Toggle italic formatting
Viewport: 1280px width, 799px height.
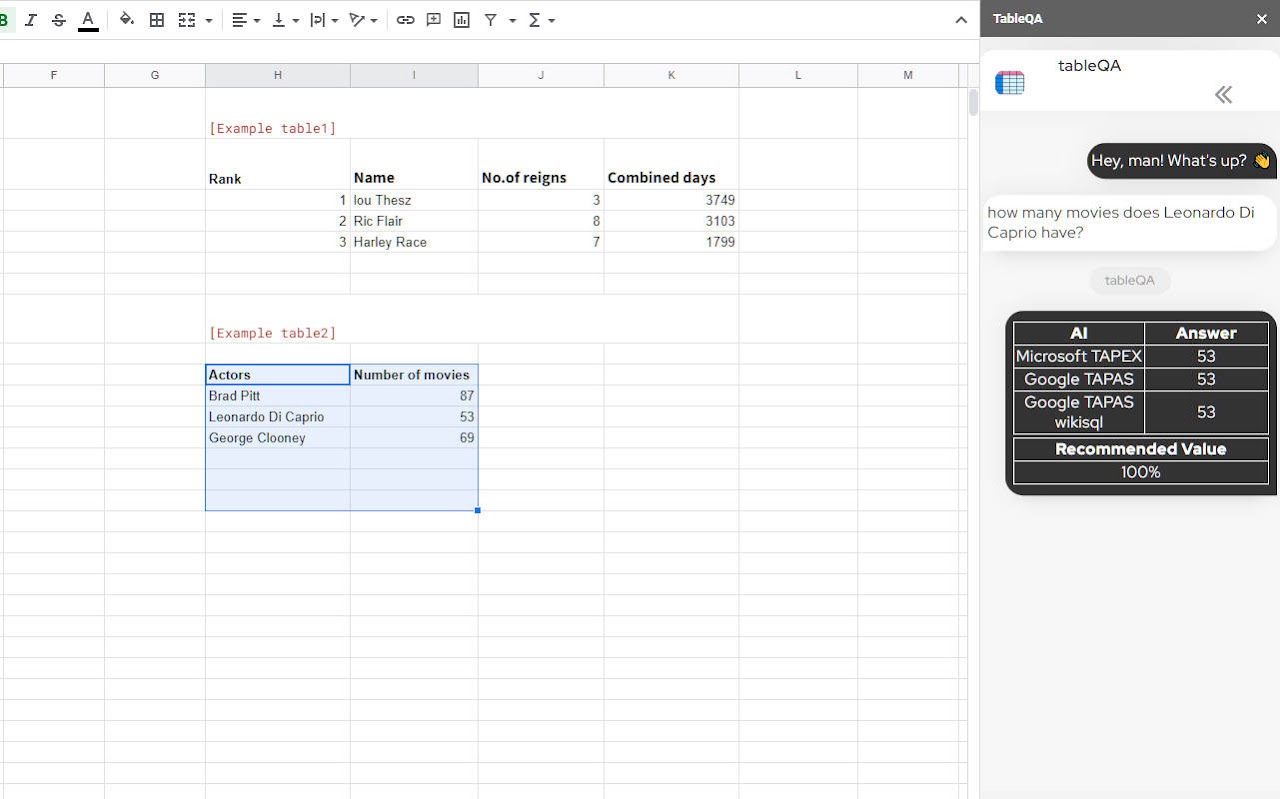click(x=31, y=20)
